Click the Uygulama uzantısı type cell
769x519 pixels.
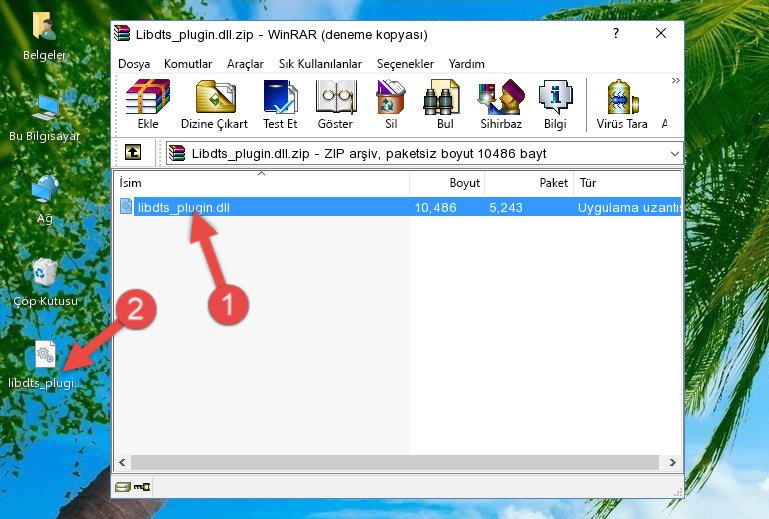point(629,208)
